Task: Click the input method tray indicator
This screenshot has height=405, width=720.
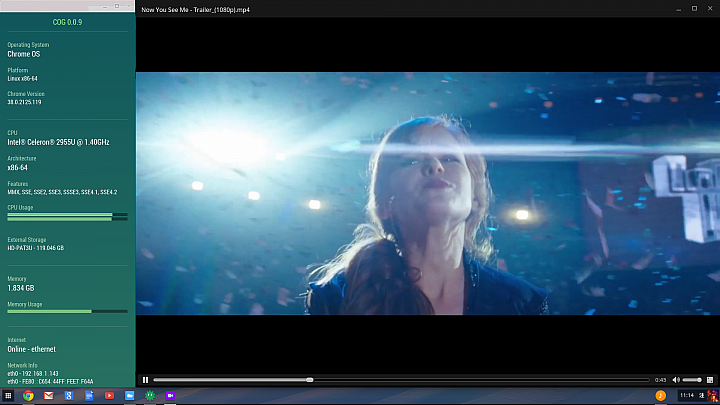Action: (701, 395)
